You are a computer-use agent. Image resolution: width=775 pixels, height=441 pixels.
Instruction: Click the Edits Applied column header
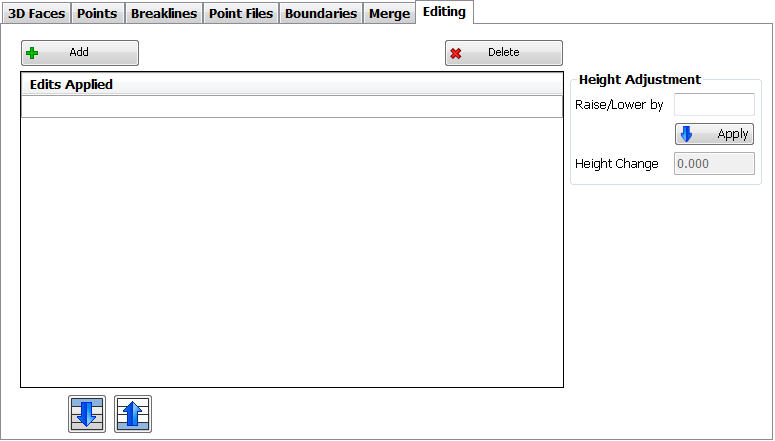click(x=292, y=84)
